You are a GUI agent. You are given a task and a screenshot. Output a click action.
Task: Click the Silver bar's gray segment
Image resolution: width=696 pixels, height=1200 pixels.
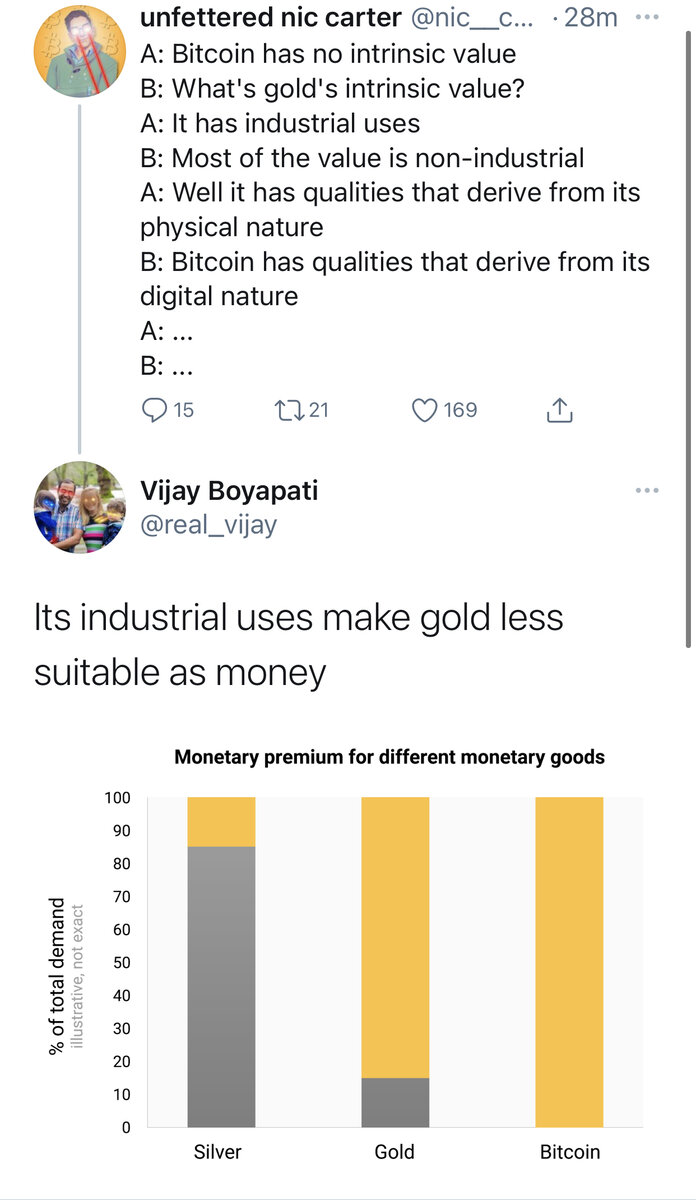tap(221, 985)
